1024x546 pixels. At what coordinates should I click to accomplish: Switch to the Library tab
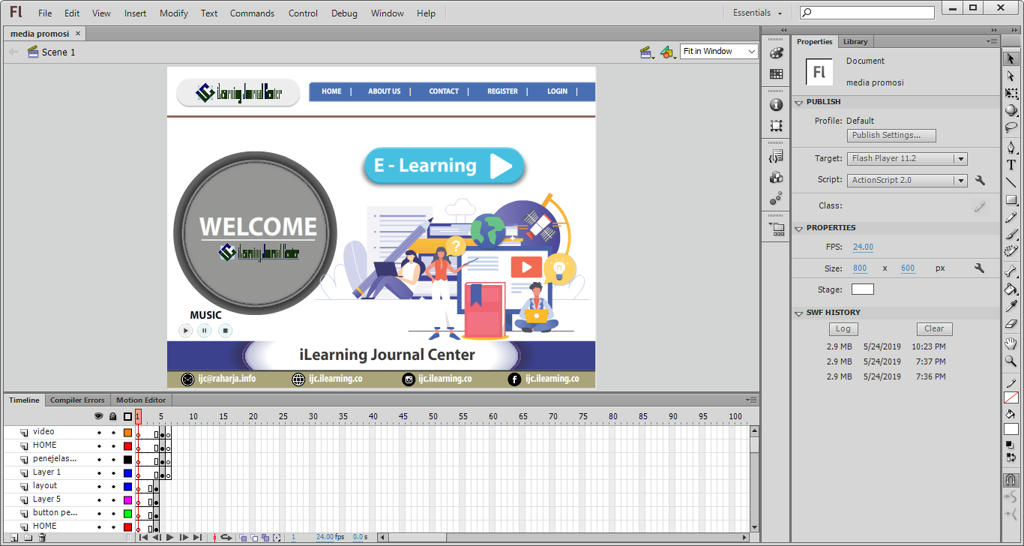855,42
